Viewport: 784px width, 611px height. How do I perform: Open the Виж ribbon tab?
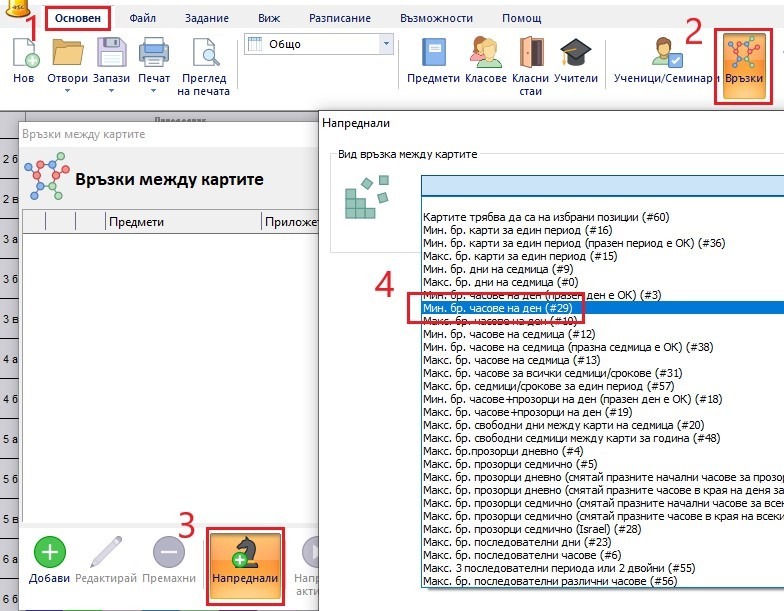[269, 18]
